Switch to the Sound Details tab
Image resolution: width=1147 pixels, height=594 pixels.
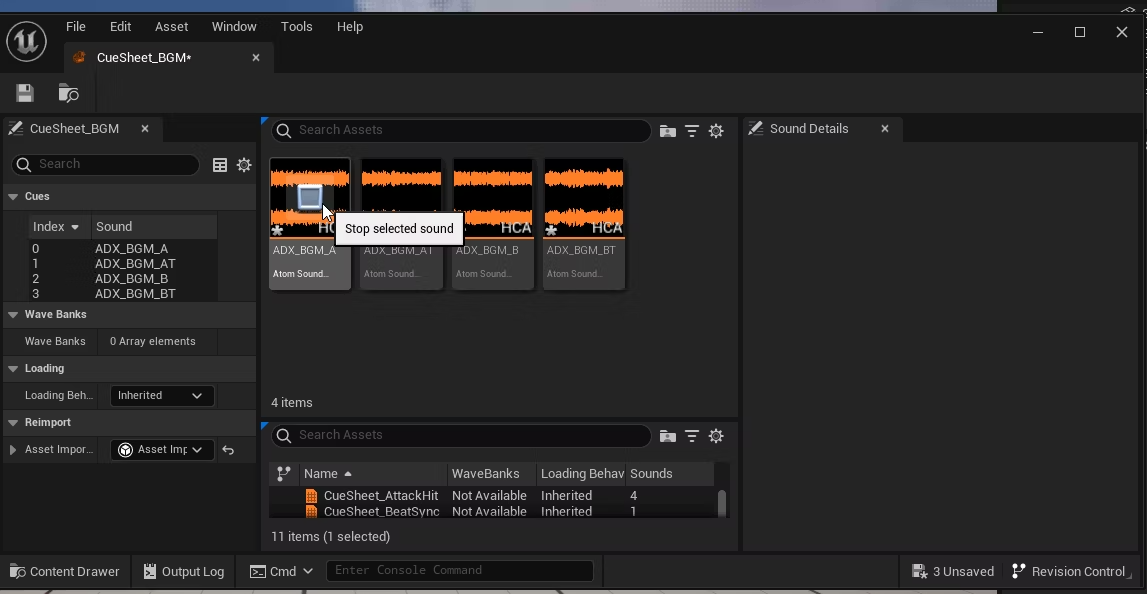808,129
